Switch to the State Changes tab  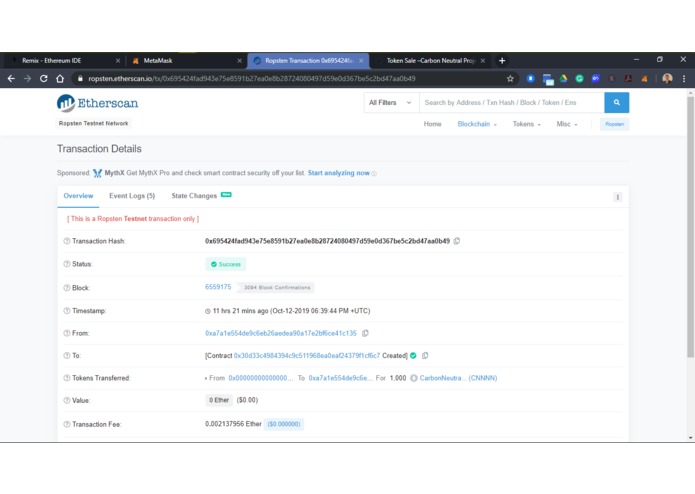coord(201,196)
